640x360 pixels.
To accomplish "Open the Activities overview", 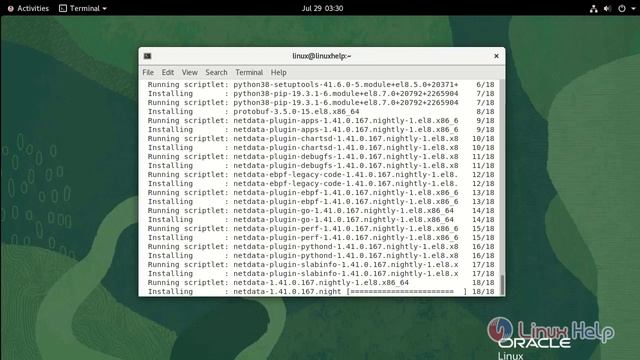I will 28,8.
